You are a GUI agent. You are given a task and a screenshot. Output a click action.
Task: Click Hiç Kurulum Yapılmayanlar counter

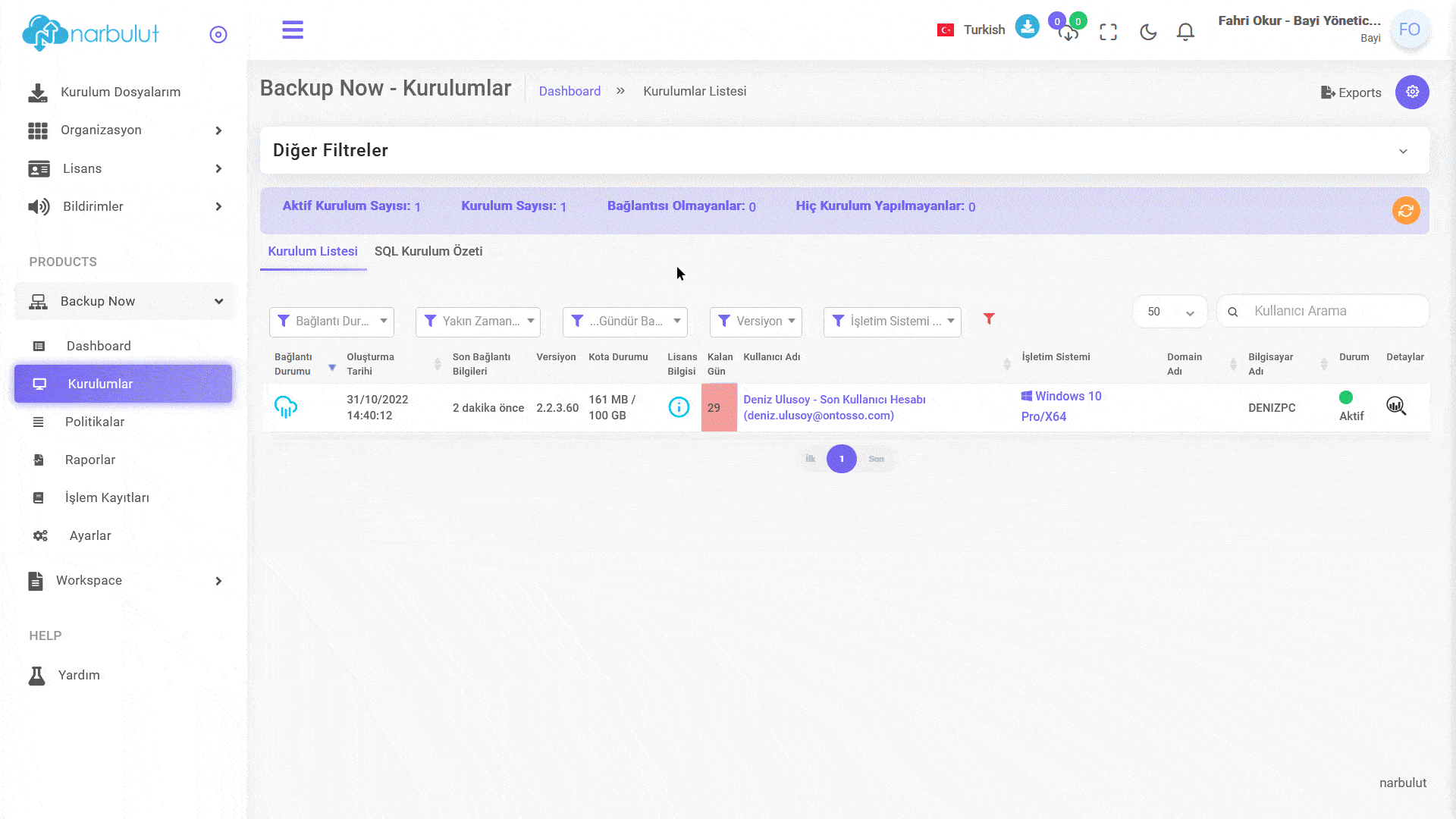pyautogui.click(x=885, y=206)
